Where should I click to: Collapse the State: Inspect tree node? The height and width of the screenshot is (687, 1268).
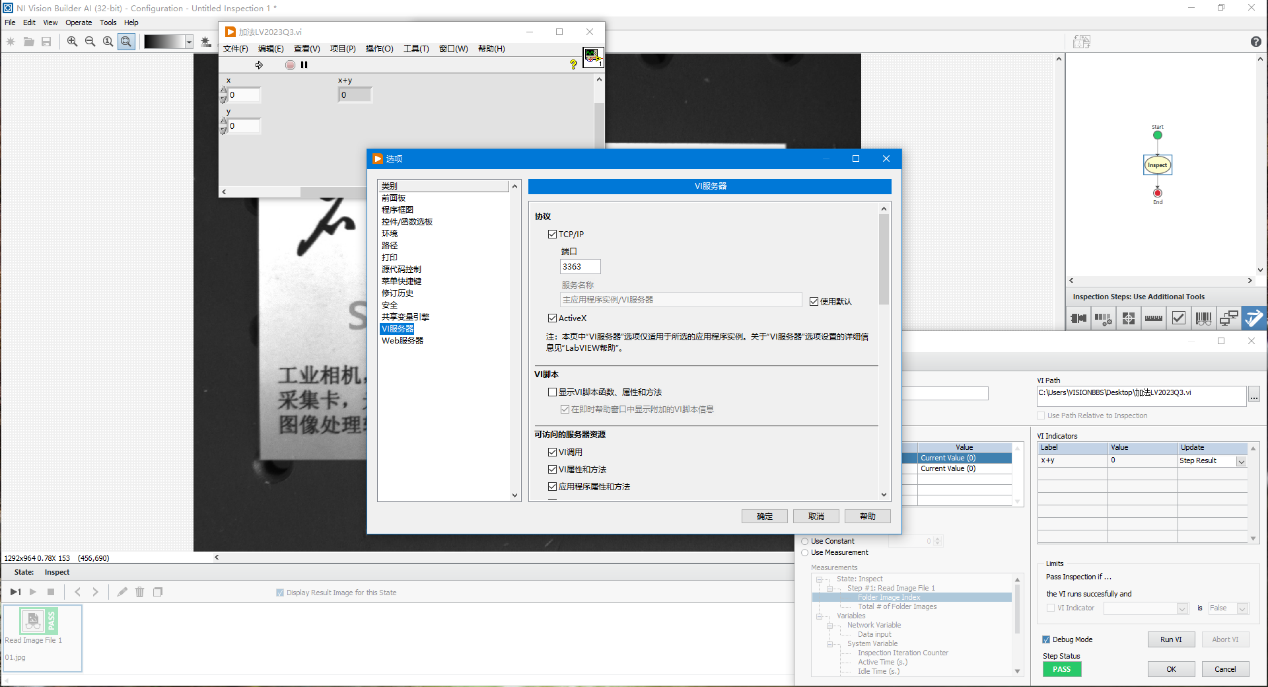[819, 579]
